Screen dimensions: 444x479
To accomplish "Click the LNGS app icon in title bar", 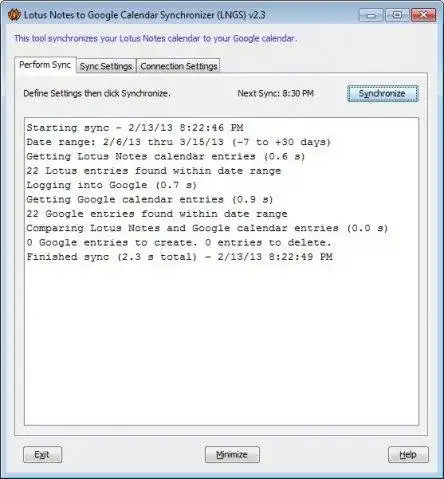I will (x=14, y=15).
